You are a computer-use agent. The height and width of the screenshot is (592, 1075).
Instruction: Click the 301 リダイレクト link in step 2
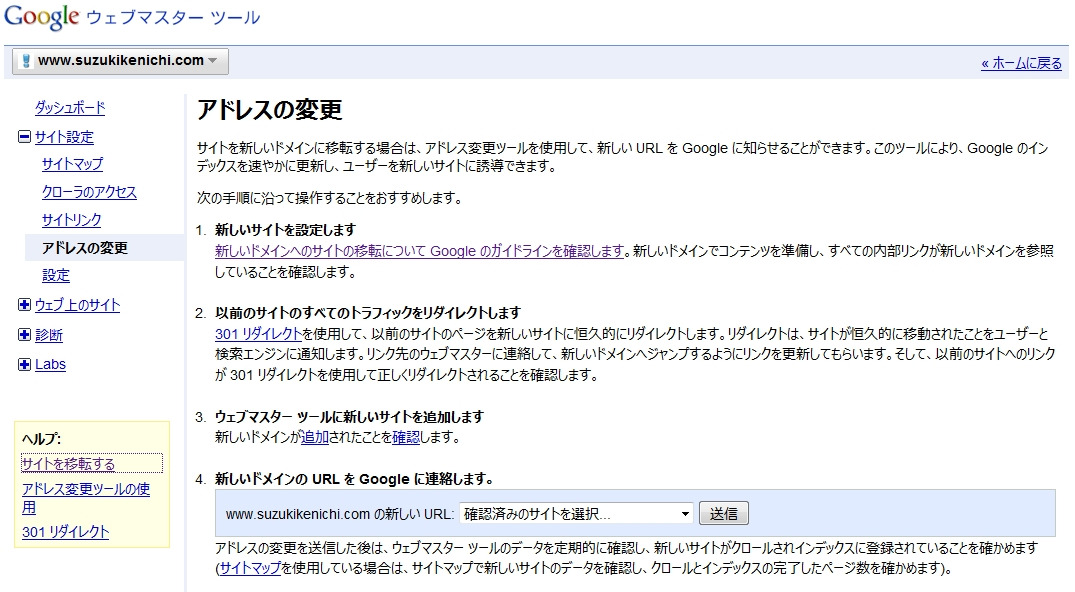(x=258, y=334)
